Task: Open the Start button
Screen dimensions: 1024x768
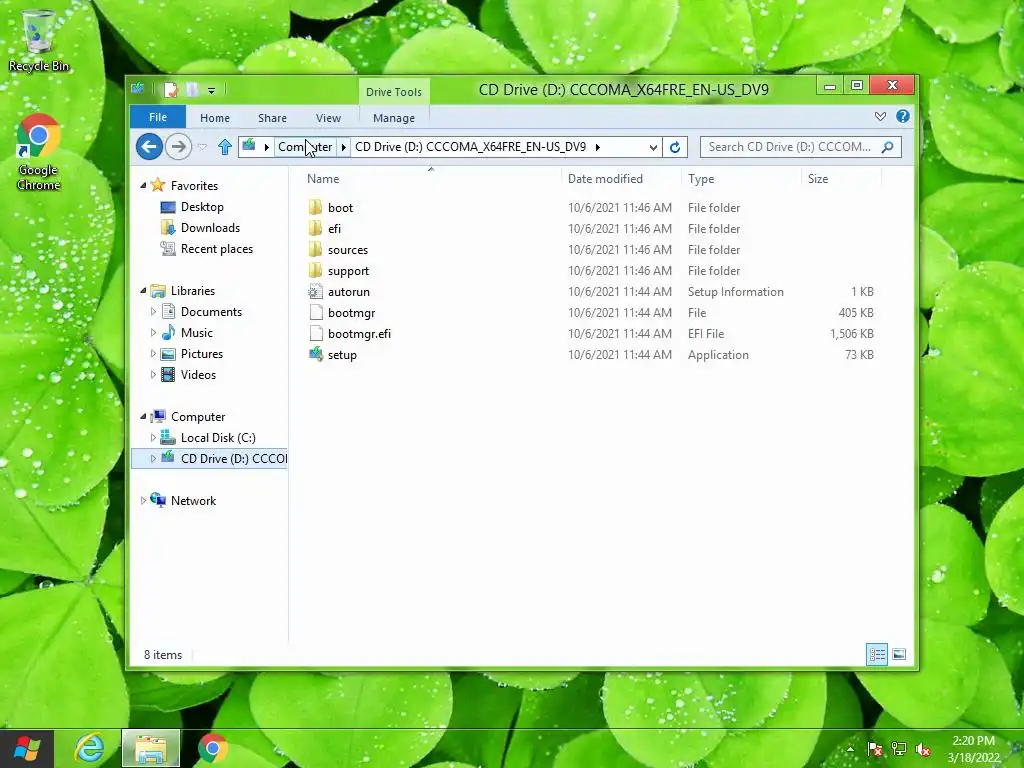Action: click(x=27, y=748)
